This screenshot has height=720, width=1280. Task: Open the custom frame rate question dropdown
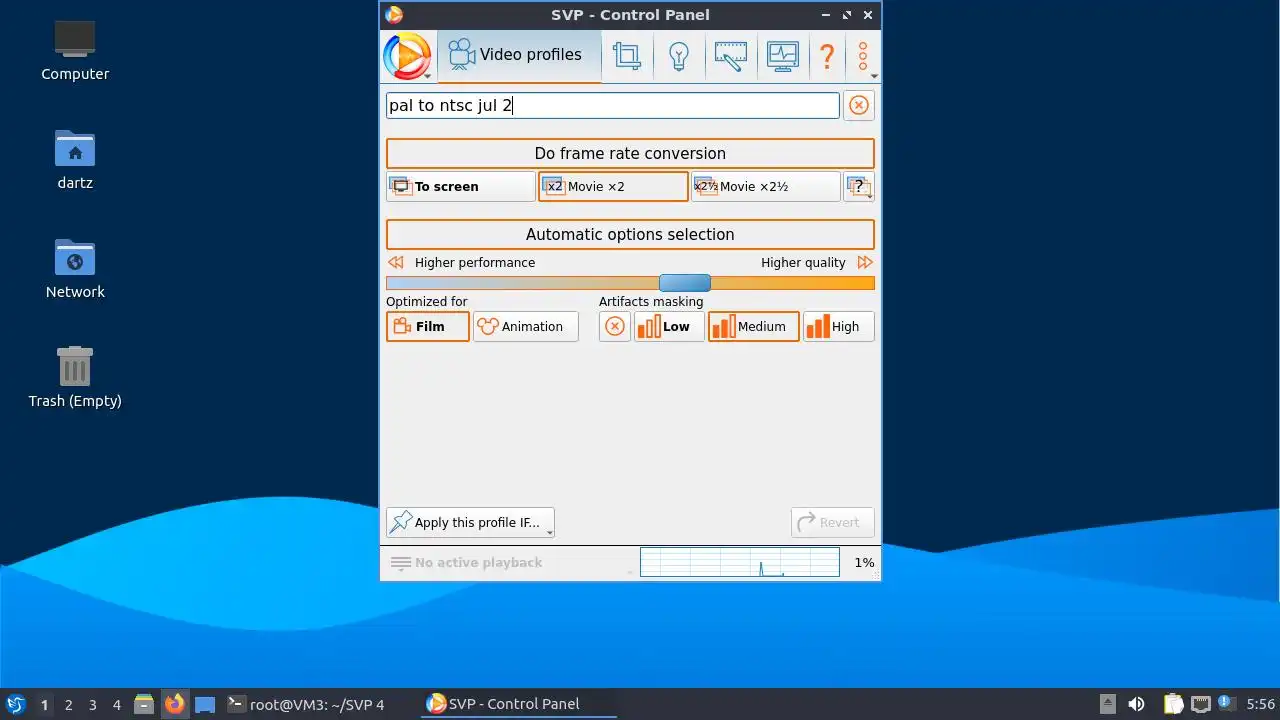click(859, 186)
